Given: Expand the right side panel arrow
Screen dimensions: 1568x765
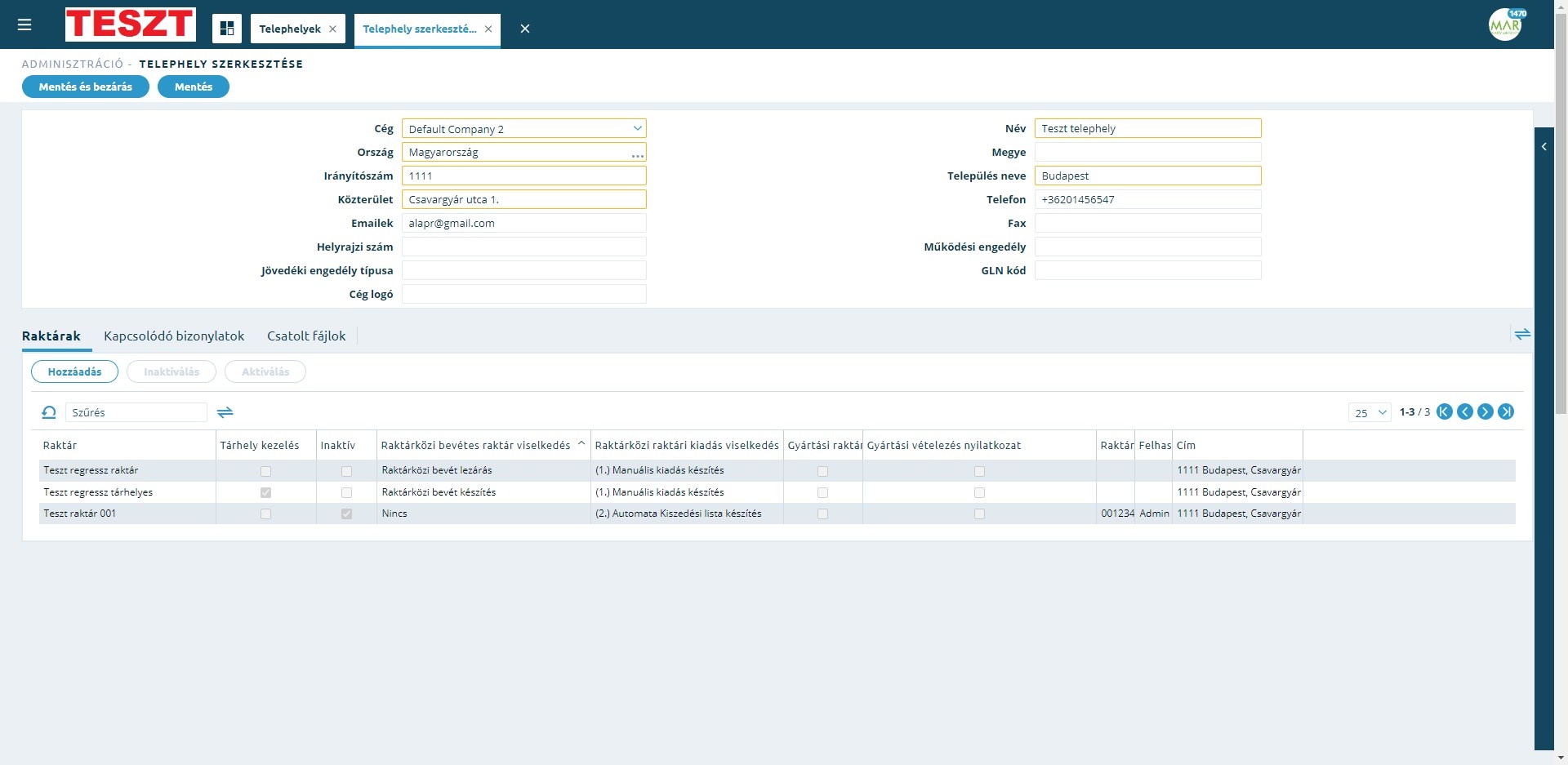Looking at the screenshot, I should [x=1543, y=147].
